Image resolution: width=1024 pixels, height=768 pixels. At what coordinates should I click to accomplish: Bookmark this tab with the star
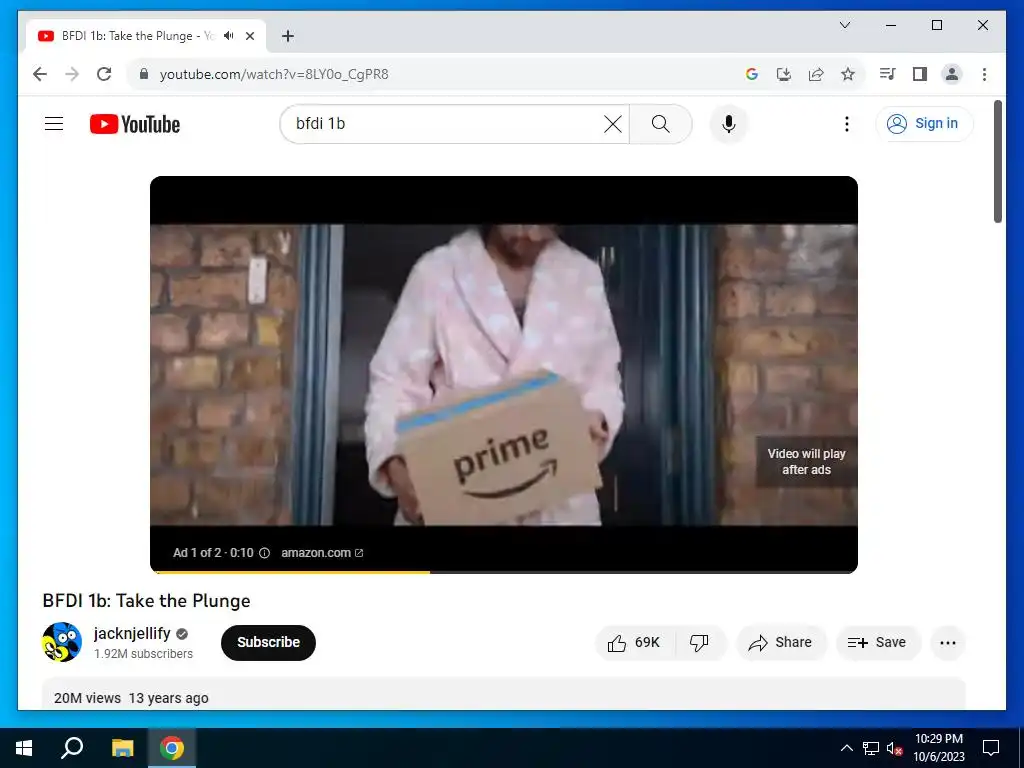click(x=848, y=74)
